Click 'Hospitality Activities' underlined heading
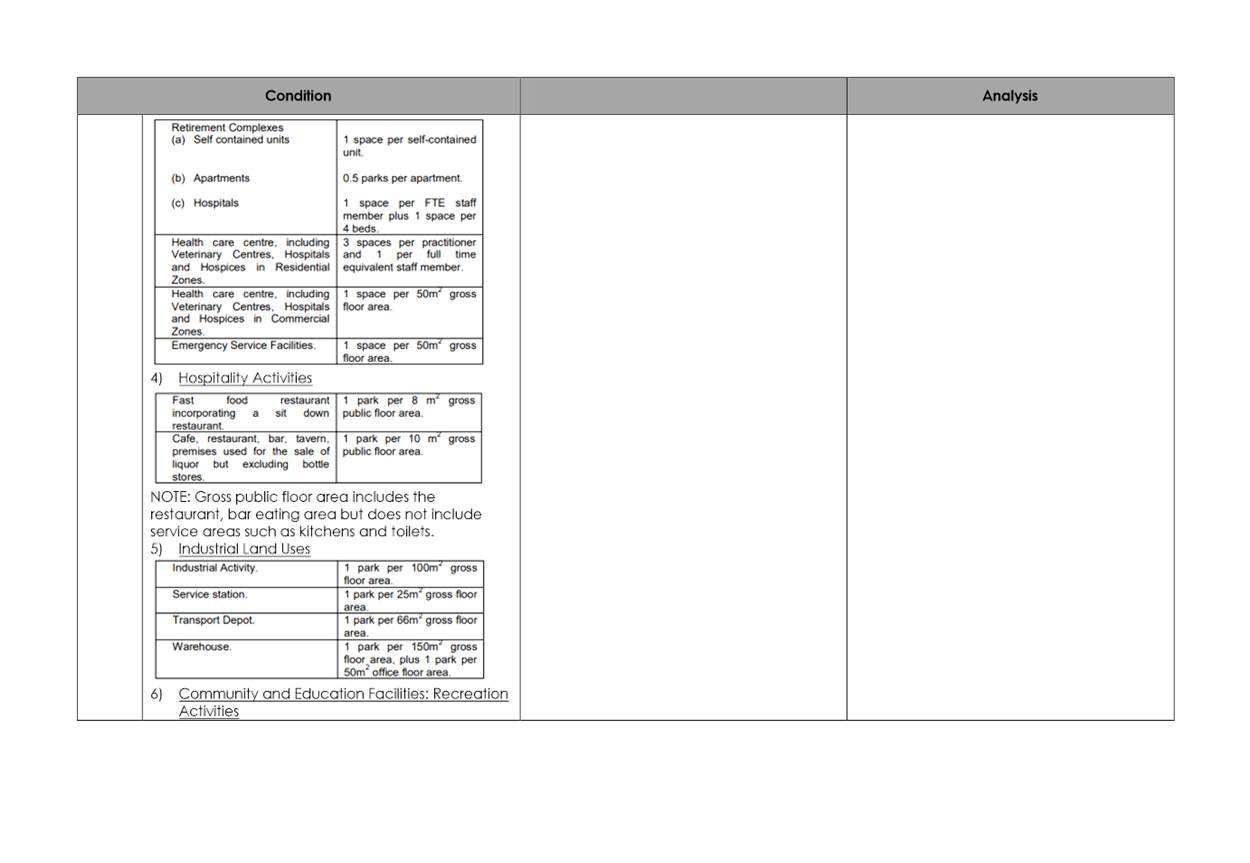The width and height of the screenshot is (1250, 863). (x=245, y=378)
